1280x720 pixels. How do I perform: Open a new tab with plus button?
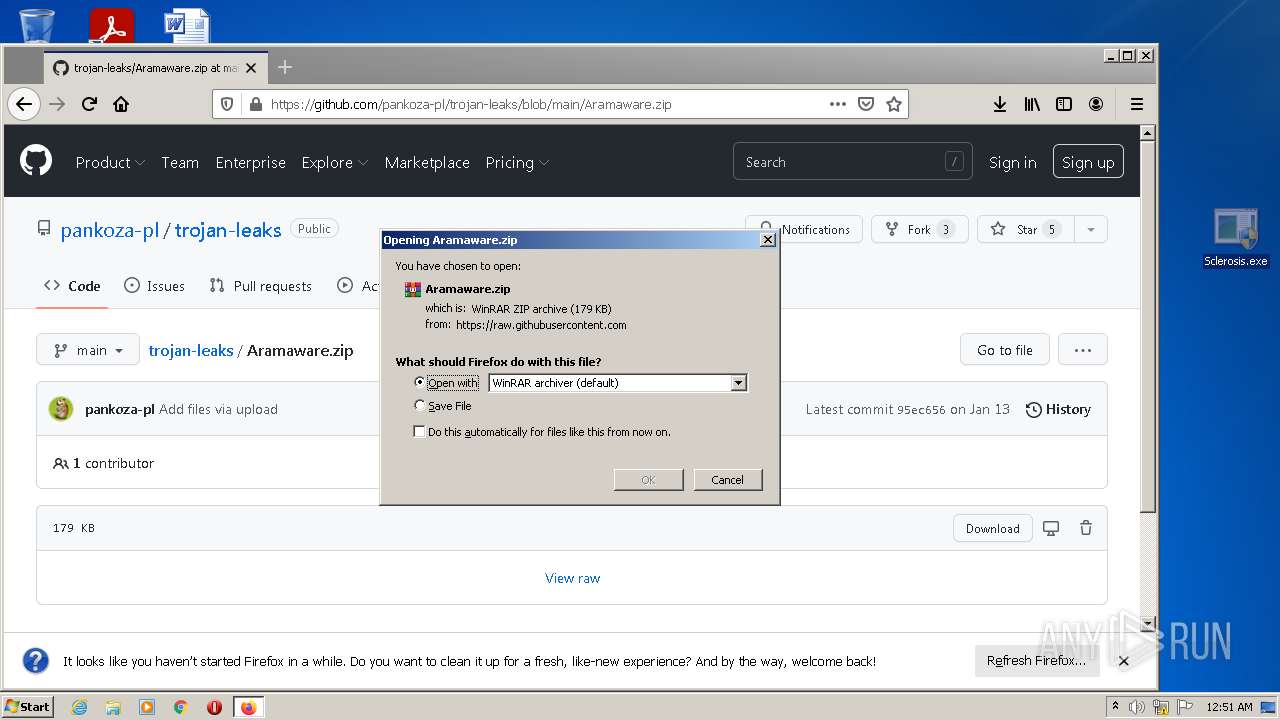coord(285,67)
